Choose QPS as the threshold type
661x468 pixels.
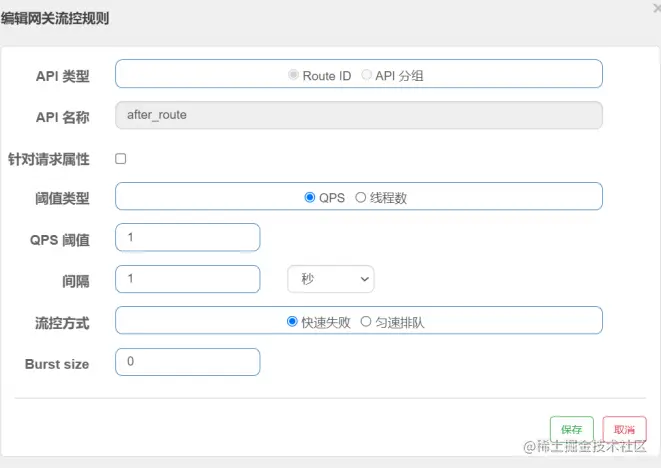coord(309,197)
